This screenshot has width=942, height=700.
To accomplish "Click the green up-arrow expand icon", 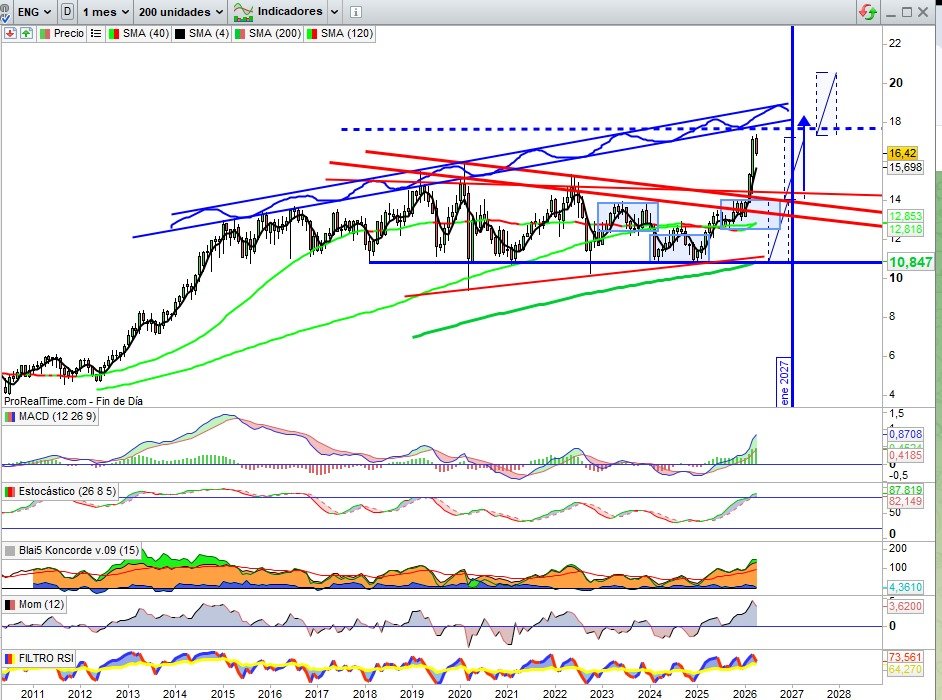I will click(26, 33).
